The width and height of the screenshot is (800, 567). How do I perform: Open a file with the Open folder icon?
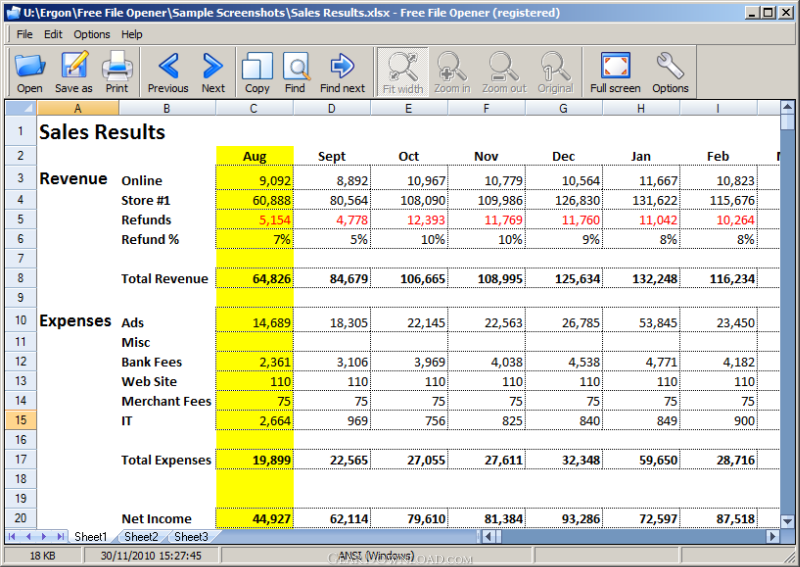click(x=30, y=72)
